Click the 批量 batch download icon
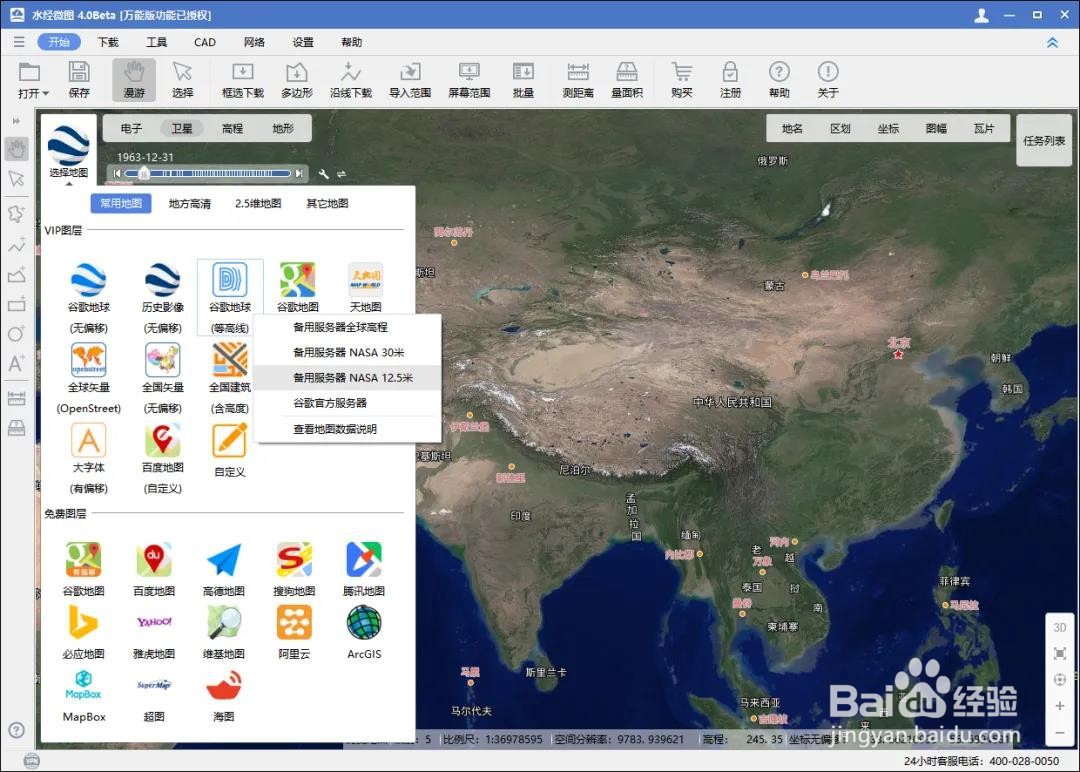 click(523, 72)
